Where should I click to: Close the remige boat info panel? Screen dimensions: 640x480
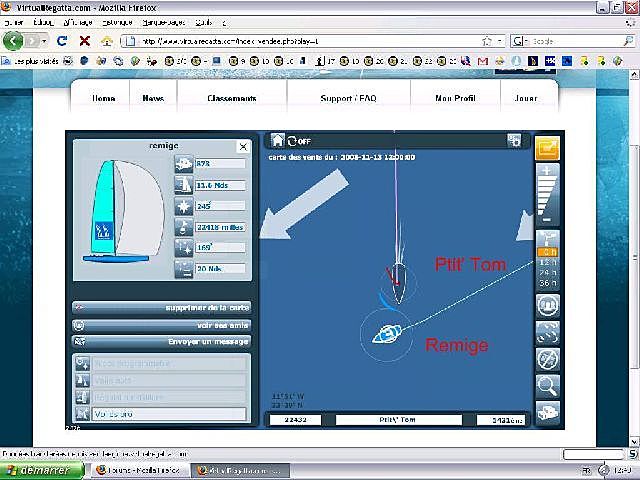click(x=243, y=147)
